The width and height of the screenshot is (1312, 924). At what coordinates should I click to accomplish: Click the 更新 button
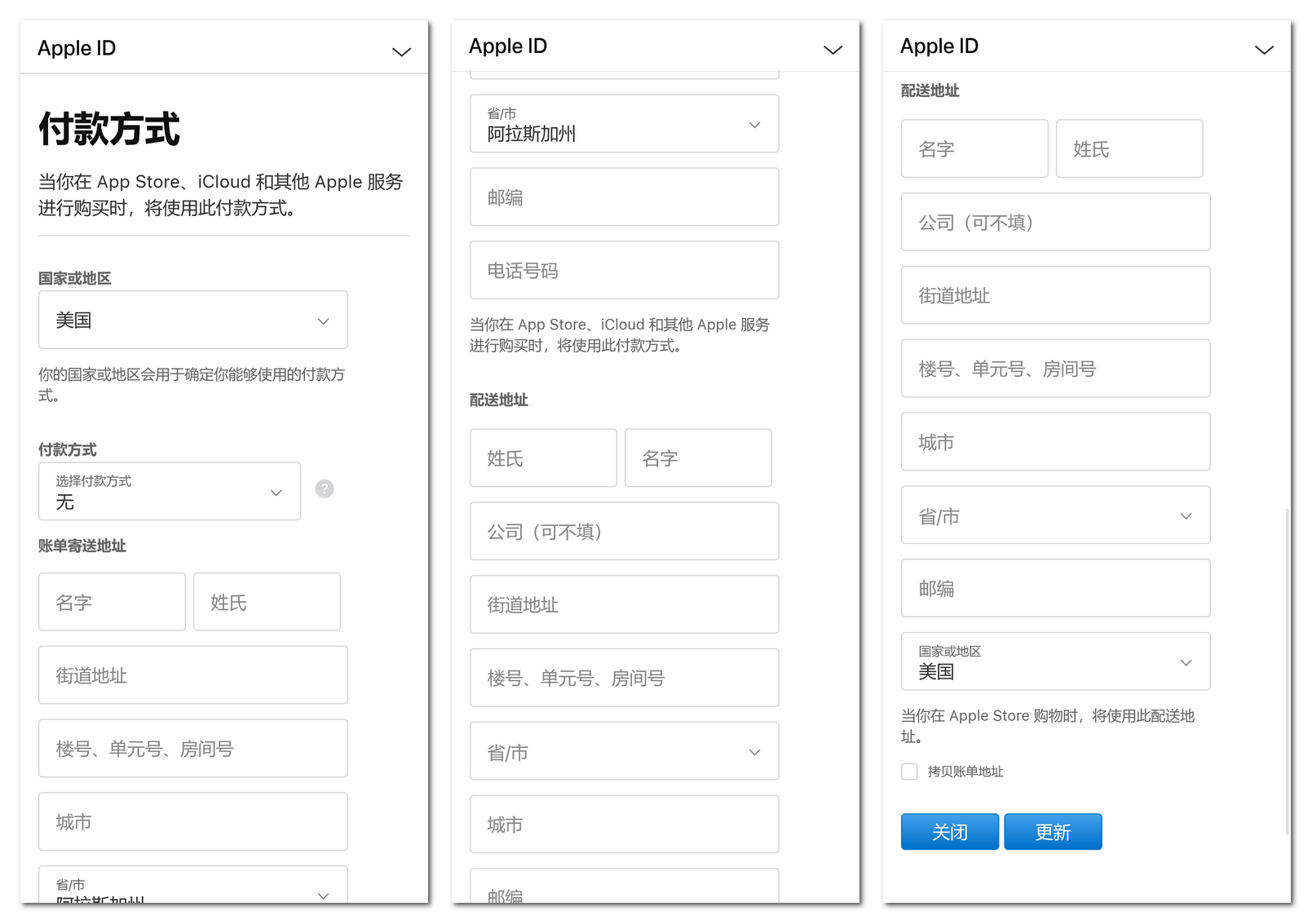click(x=1053, y=832)
